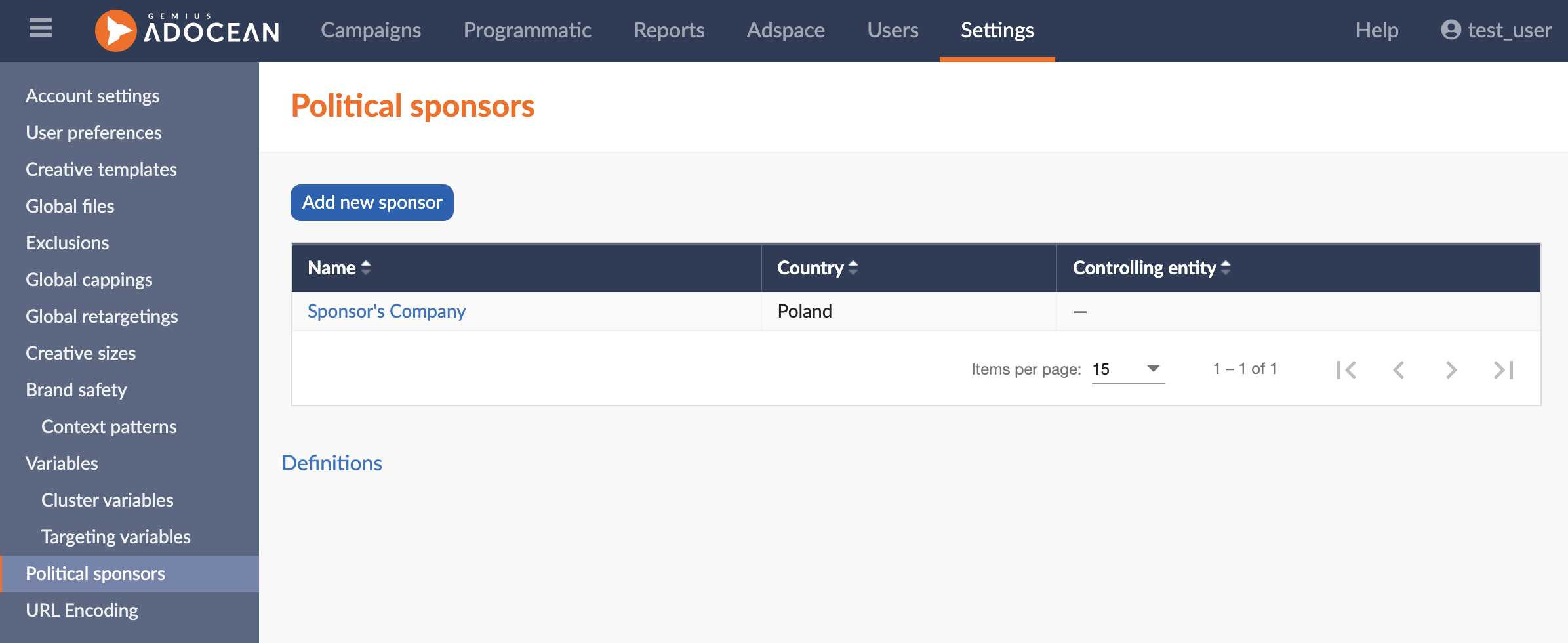The height and width of the screenshot is (643, 1568).
Task: Open Global cappings settings
Action: pos(89,280)
